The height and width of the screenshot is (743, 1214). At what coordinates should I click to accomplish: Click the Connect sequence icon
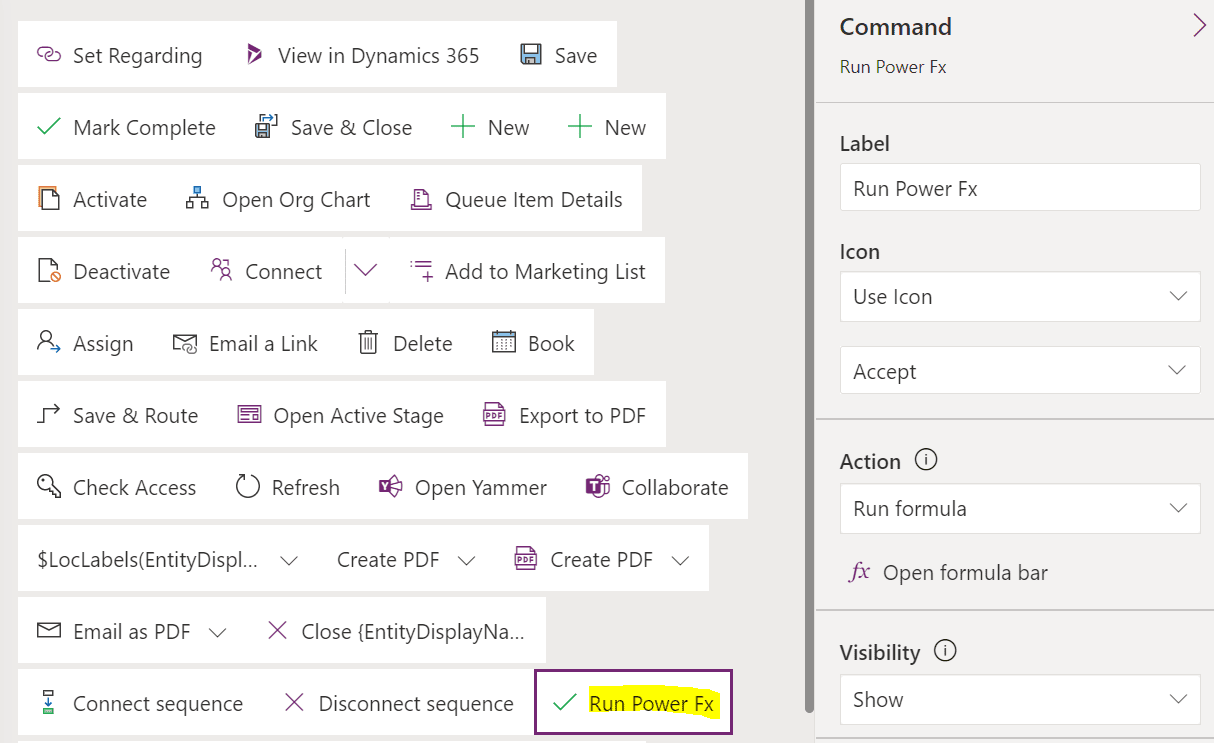(x=49, y=703)
